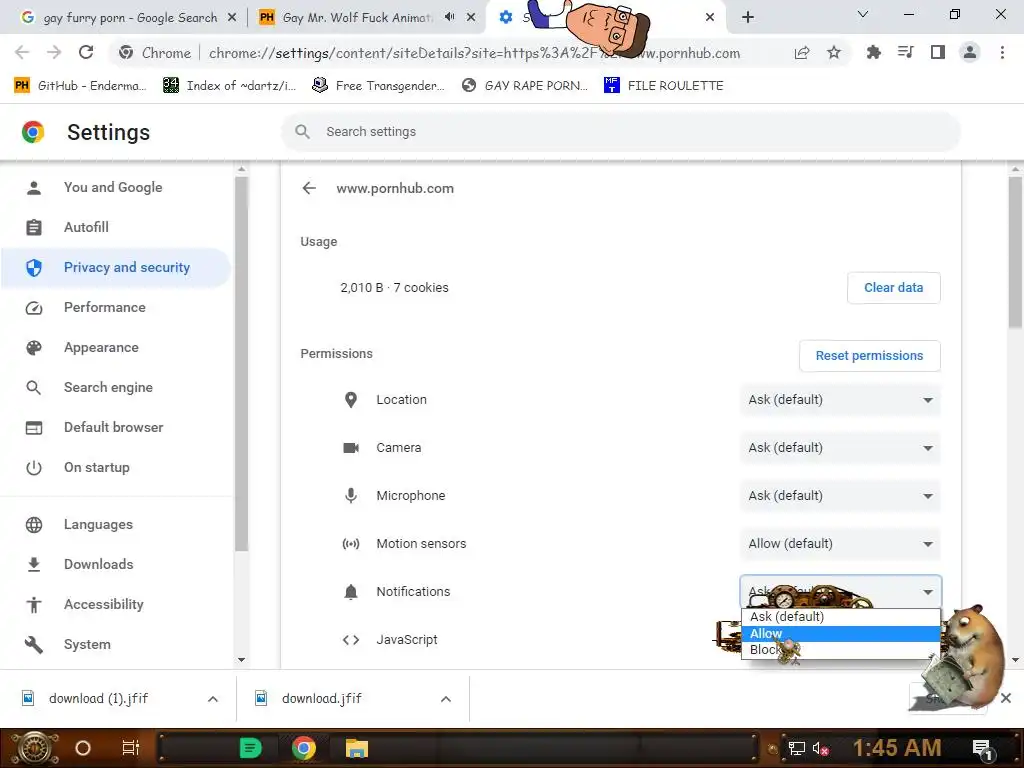Open Task View from the taskbar
This screenshot has width=1024, height=768.
pos(131,748)
